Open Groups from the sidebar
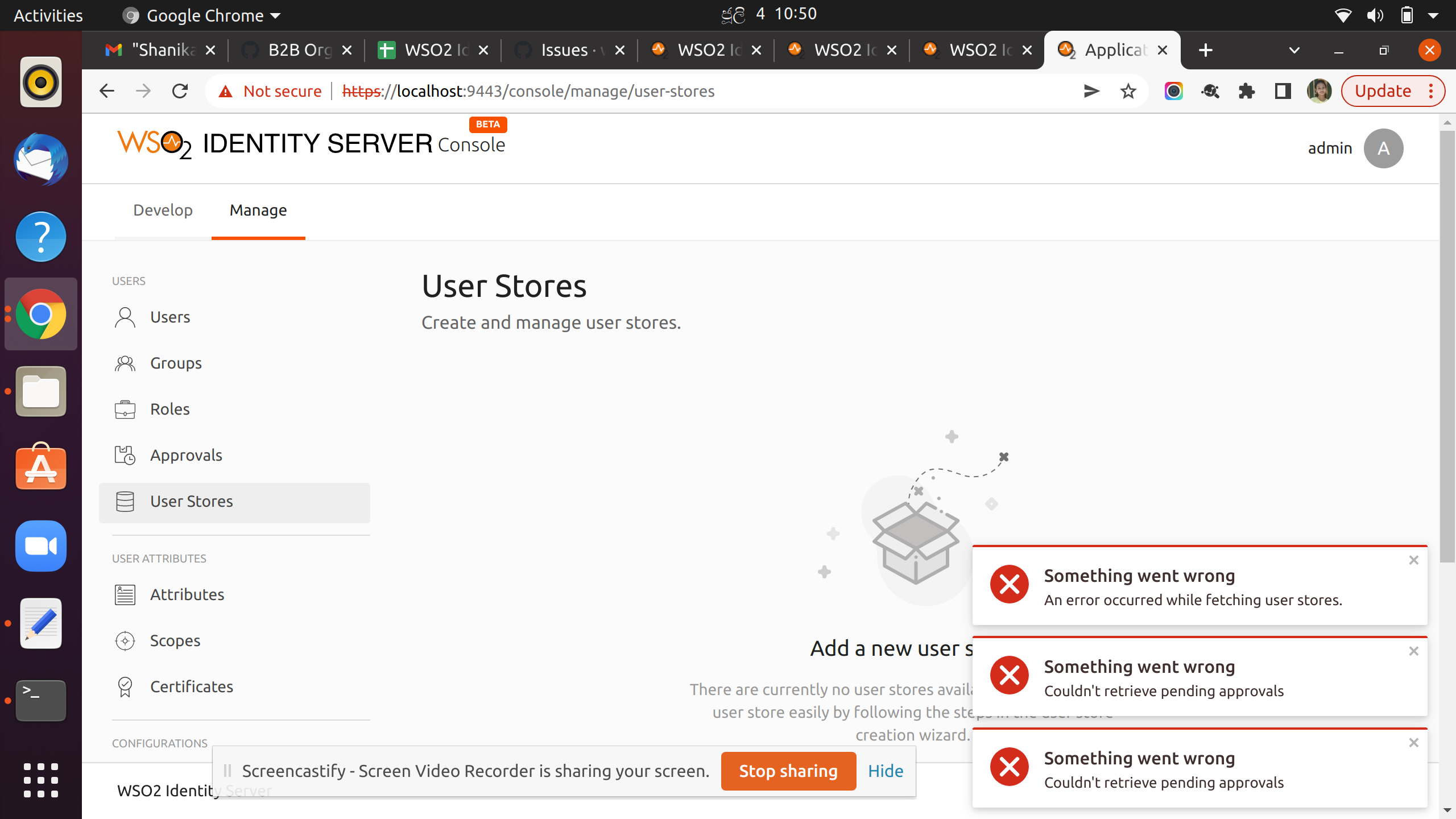 tap(176, 363)
